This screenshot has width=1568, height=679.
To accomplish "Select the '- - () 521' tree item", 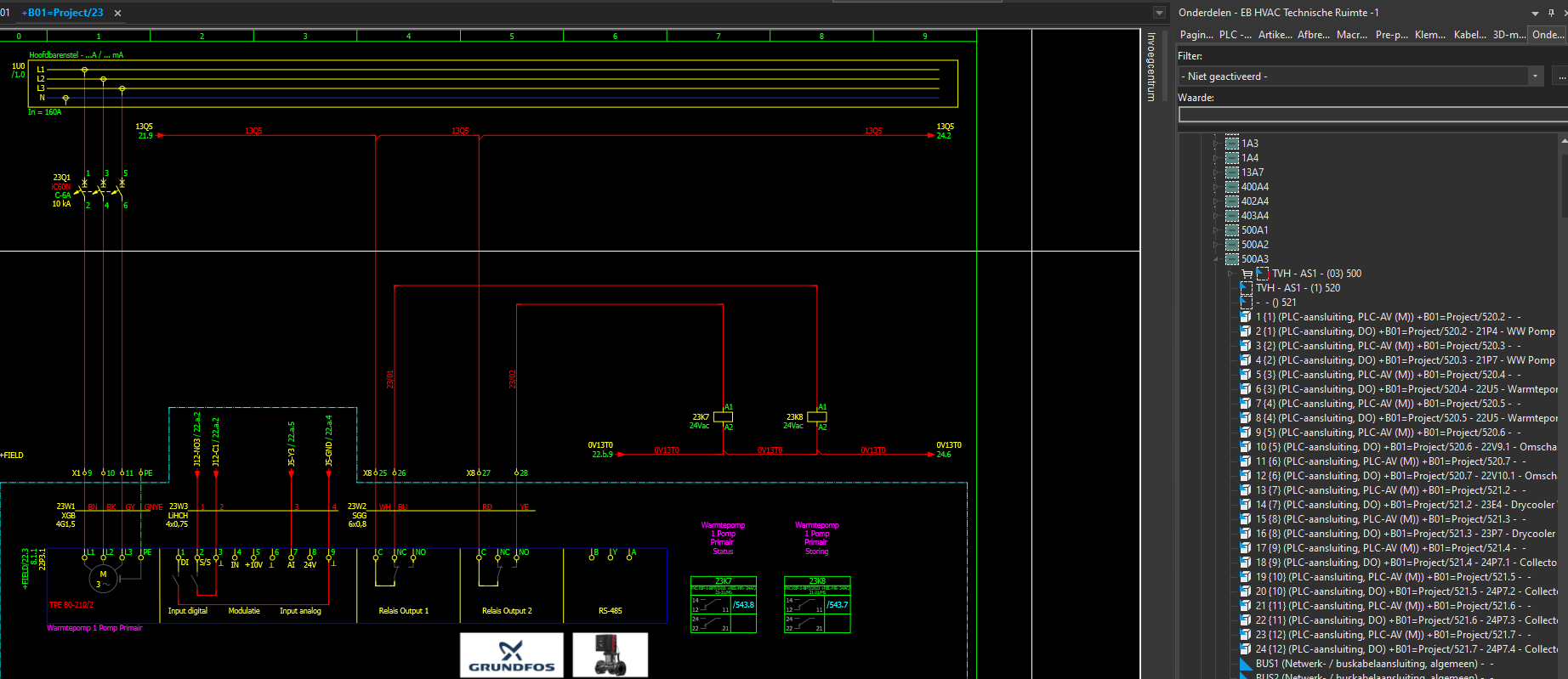I will click(1276, 303).
